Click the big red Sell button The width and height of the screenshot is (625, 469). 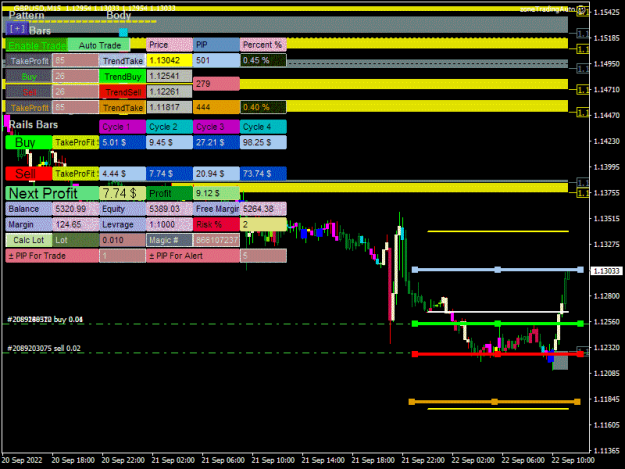pos(29,174)
